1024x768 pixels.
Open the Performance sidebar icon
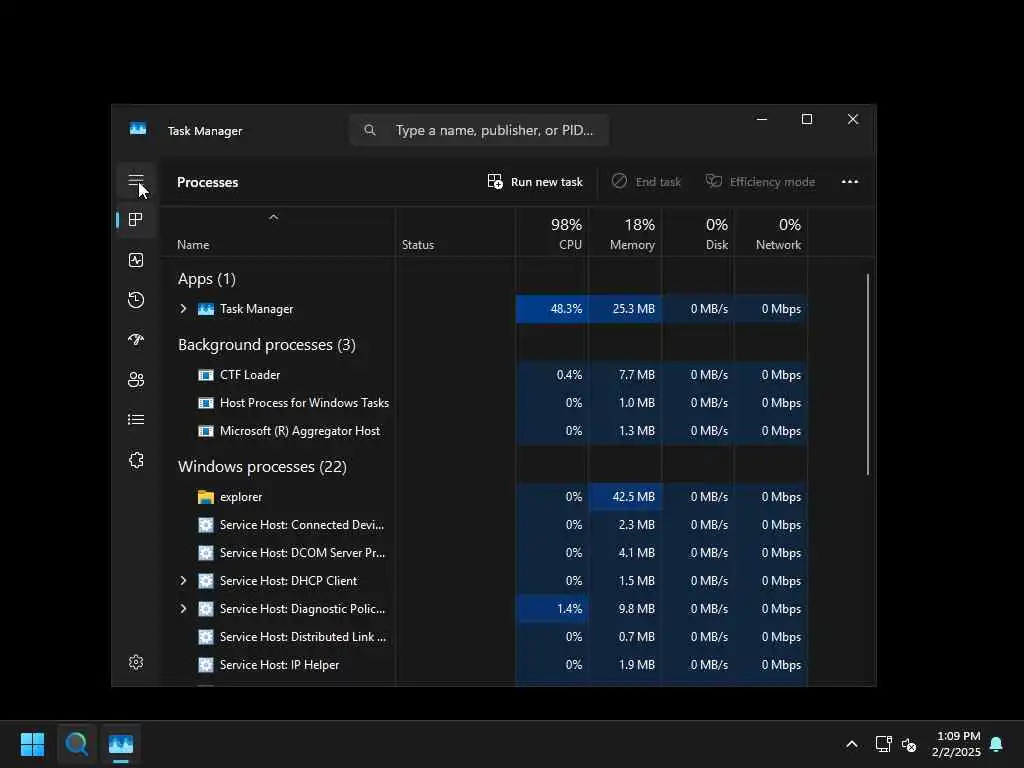pos(136,260)
